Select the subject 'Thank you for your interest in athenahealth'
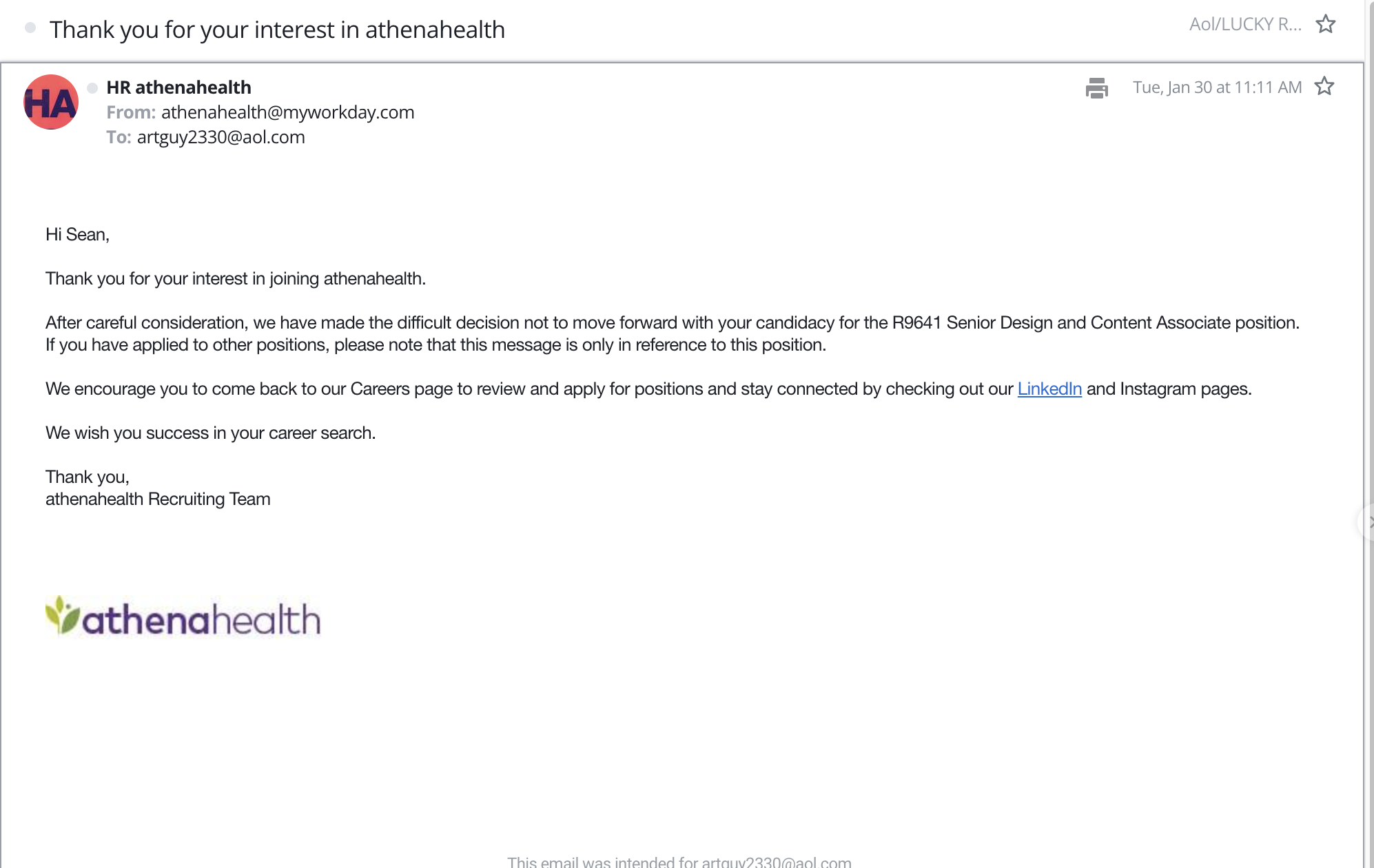The height and width of the screenshot is (868, 1374). [x=278, y=29]
